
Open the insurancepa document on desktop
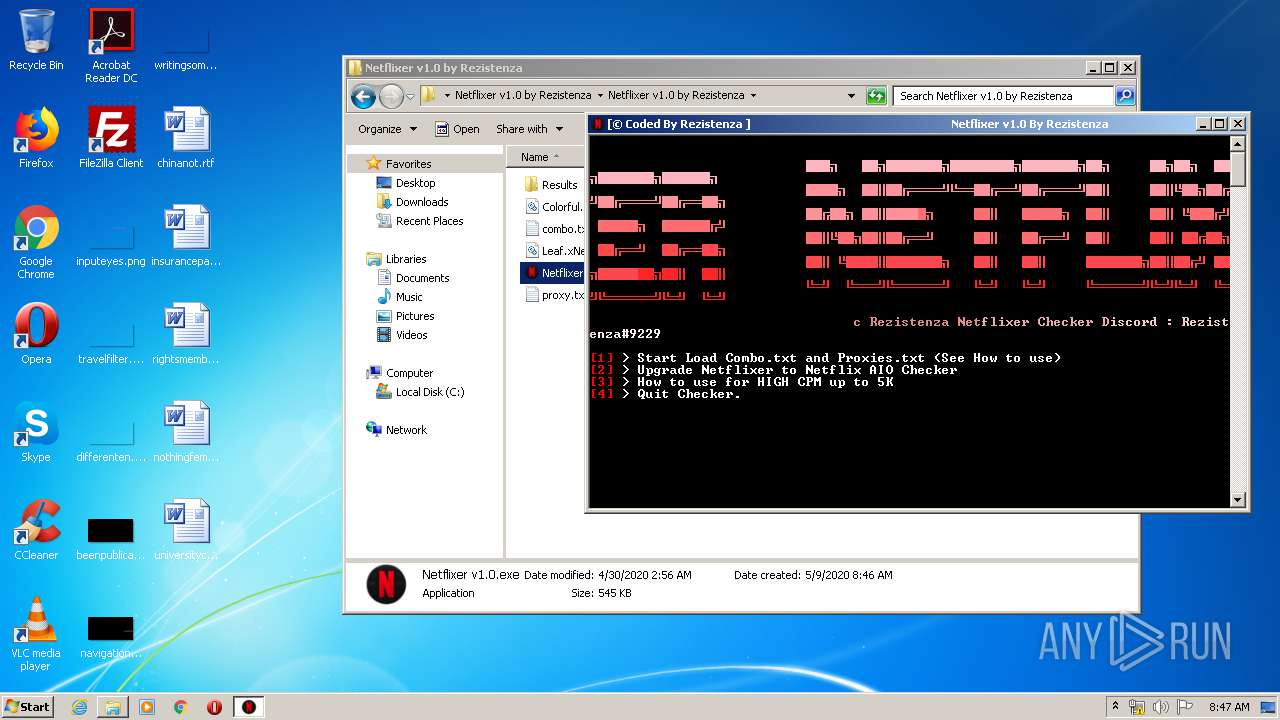(186, 236)
